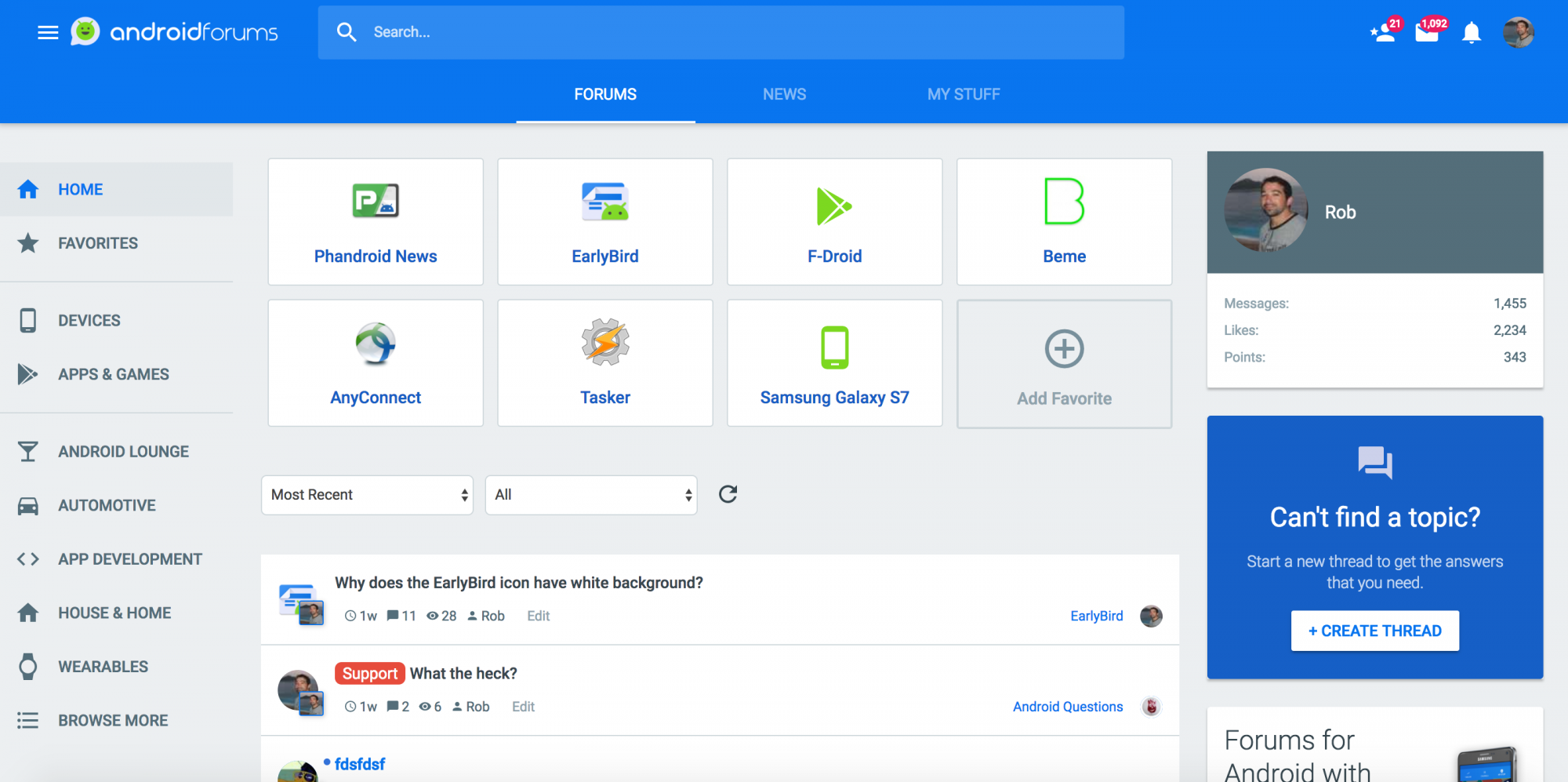The width and height of the screenshot is (1568, 782).
Task: Select Apps & Games in the sidebar
Action: [x=113, y=374]
